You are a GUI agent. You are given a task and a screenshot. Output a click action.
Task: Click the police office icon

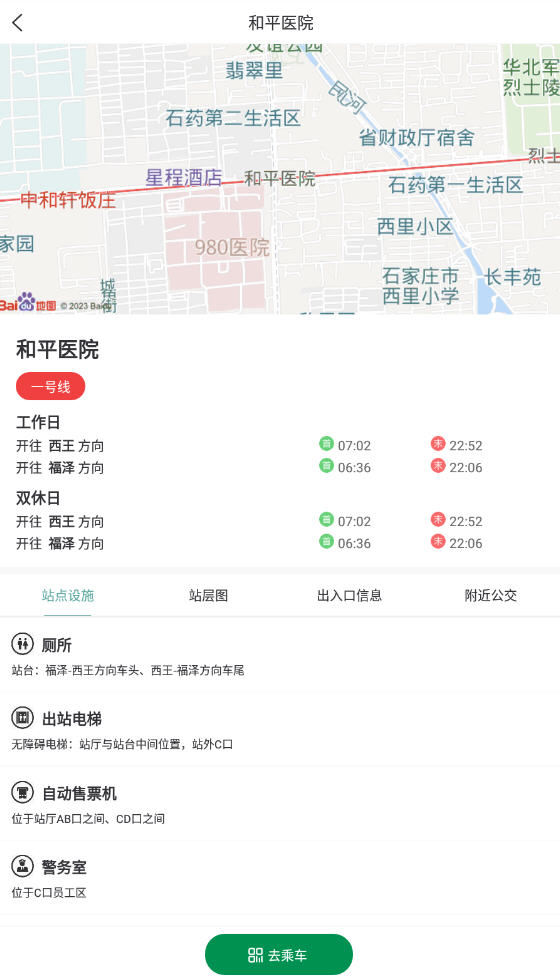[x=22, y=866]
